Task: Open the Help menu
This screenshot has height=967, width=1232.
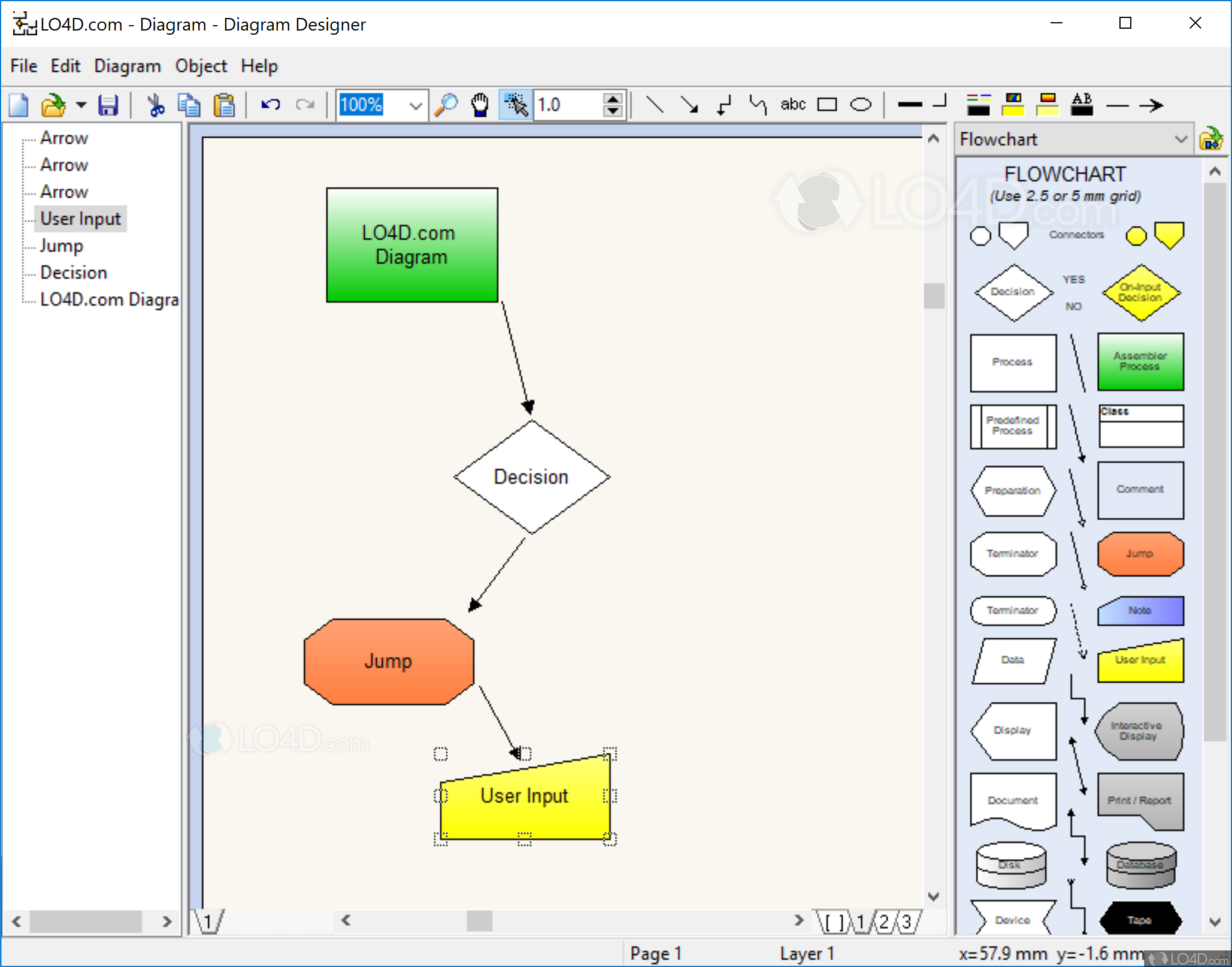Action: click(259, 66)
